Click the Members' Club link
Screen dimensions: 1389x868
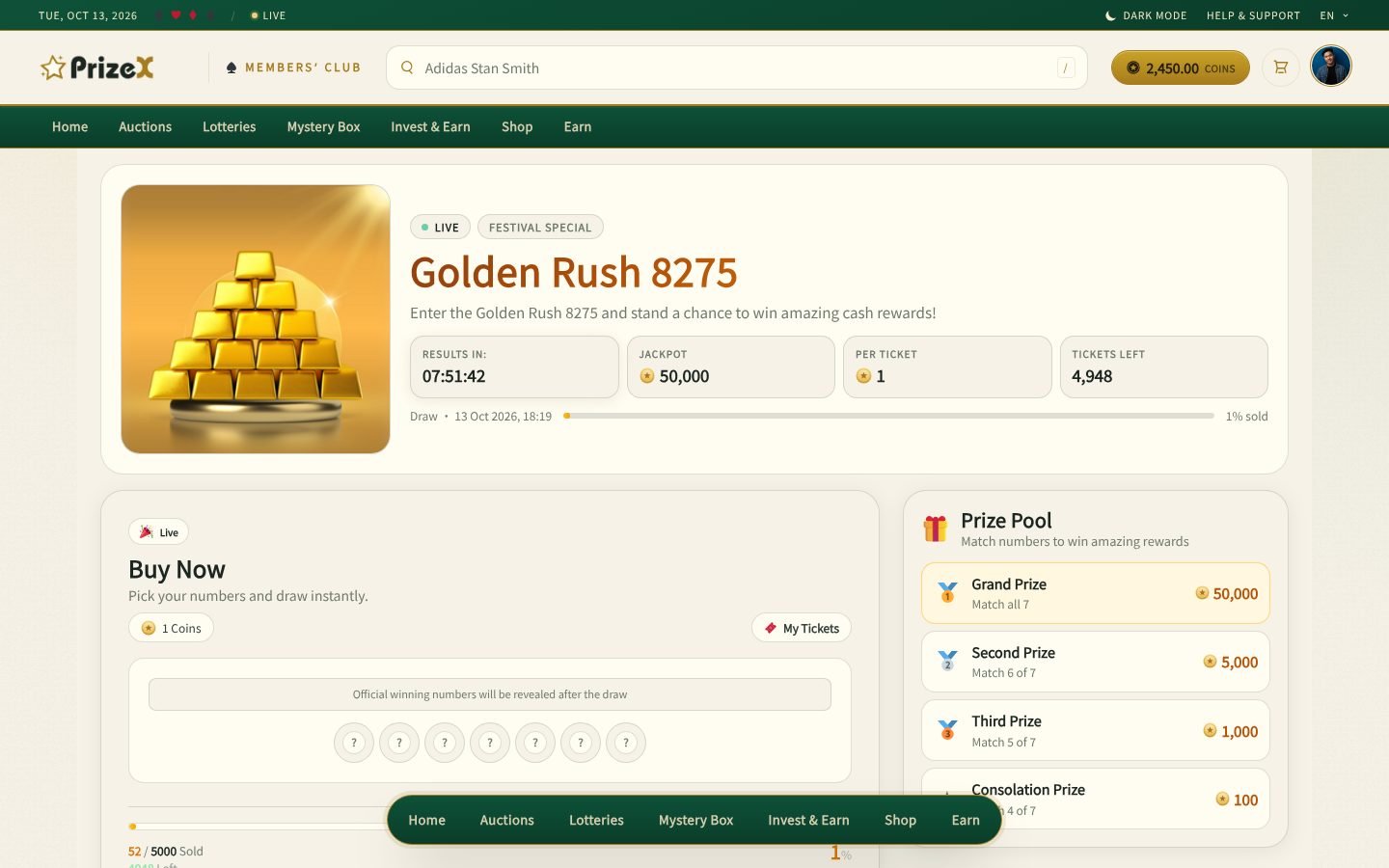click(293, 68)
